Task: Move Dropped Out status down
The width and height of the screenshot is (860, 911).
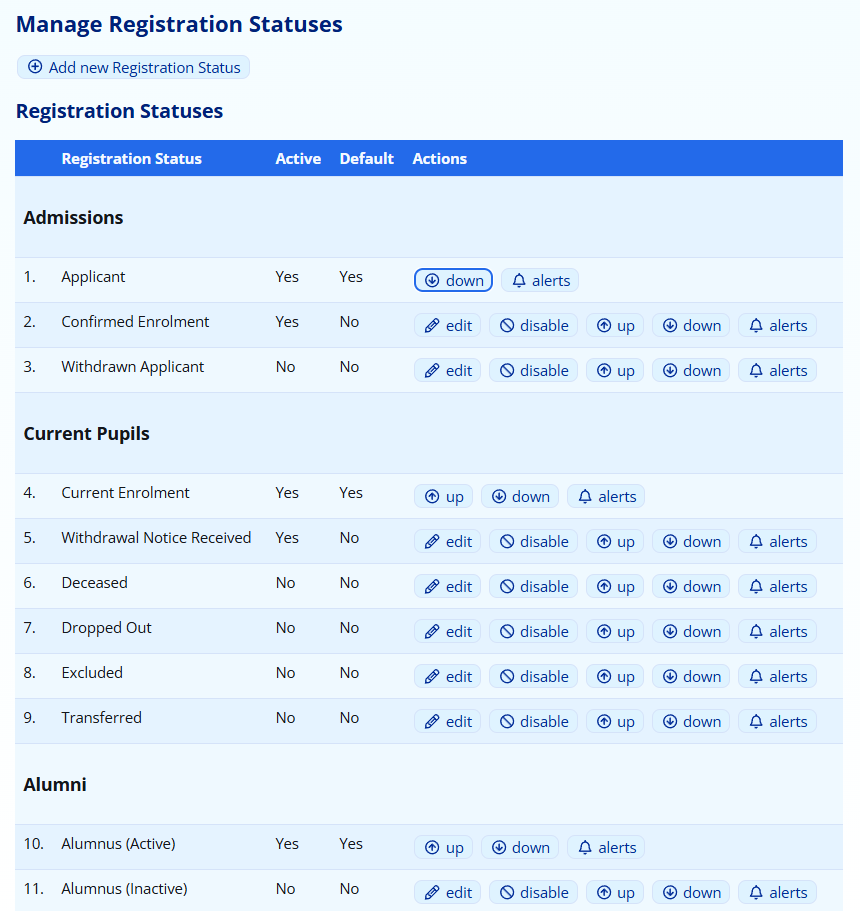Action: click(x=691, y=632)
